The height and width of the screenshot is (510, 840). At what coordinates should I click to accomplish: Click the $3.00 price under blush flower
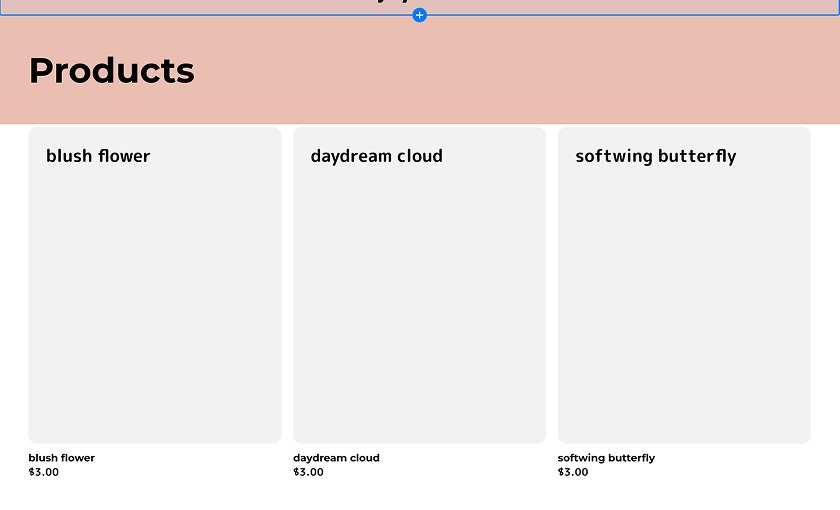point(43,472)
